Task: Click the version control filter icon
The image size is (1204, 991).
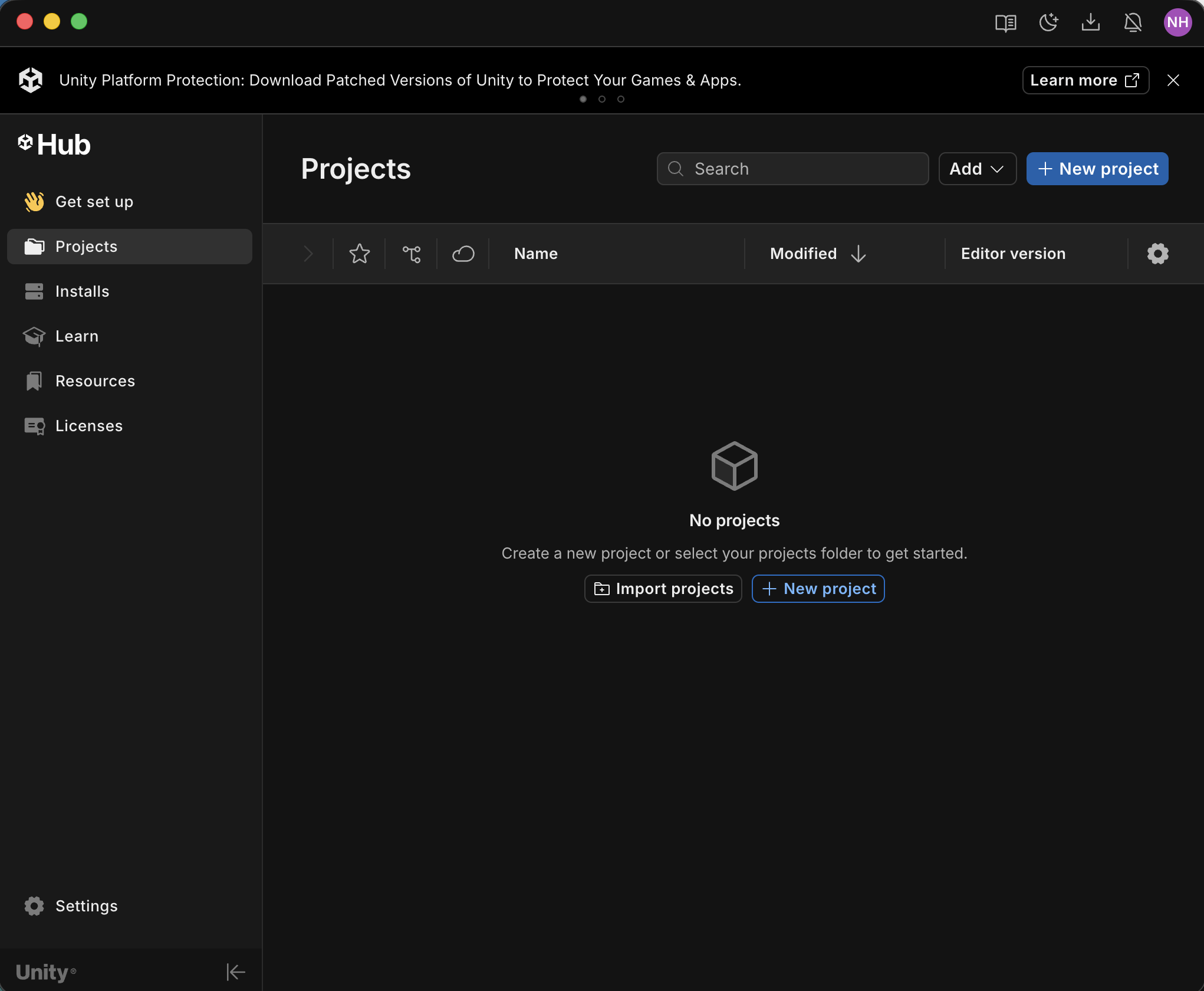Action: coord(410,254)
